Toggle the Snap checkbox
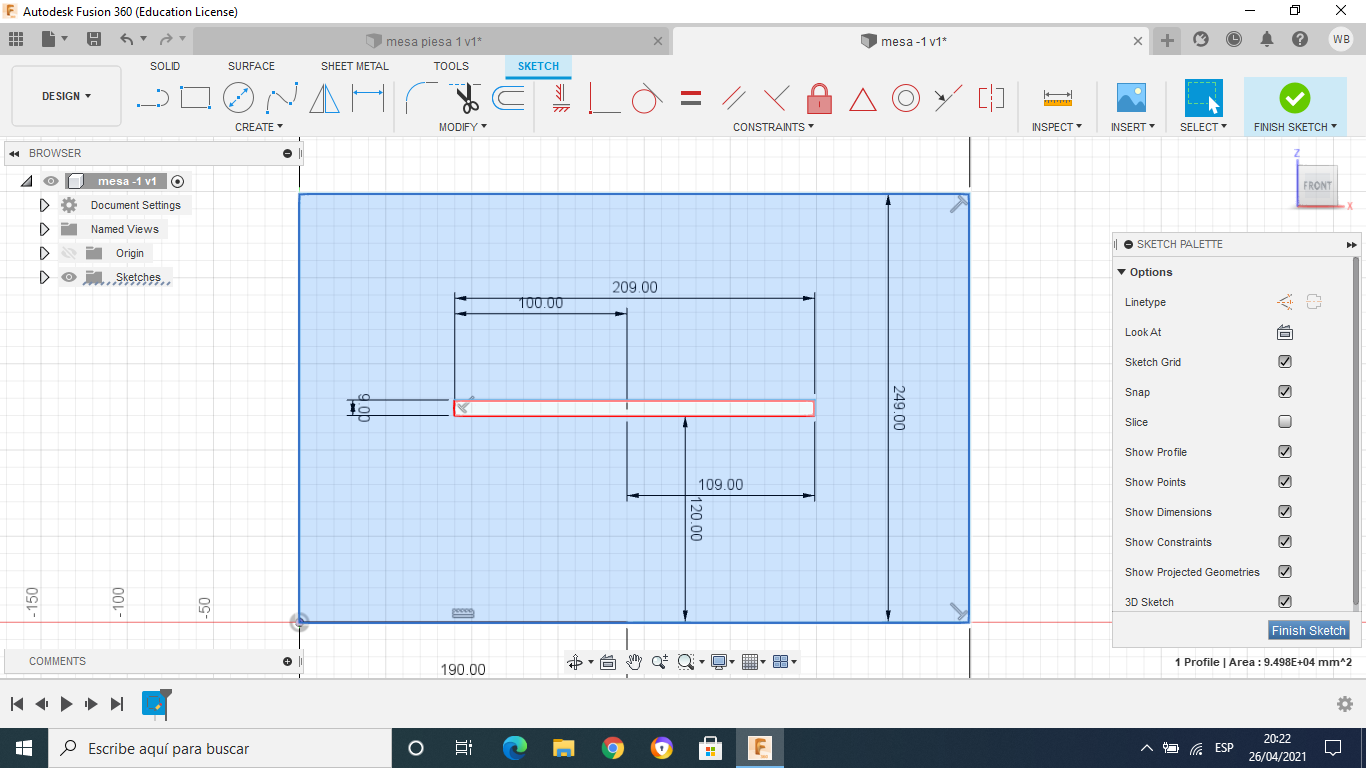The width and height of the screenshot is (1366, 768). coord(1285,392)
